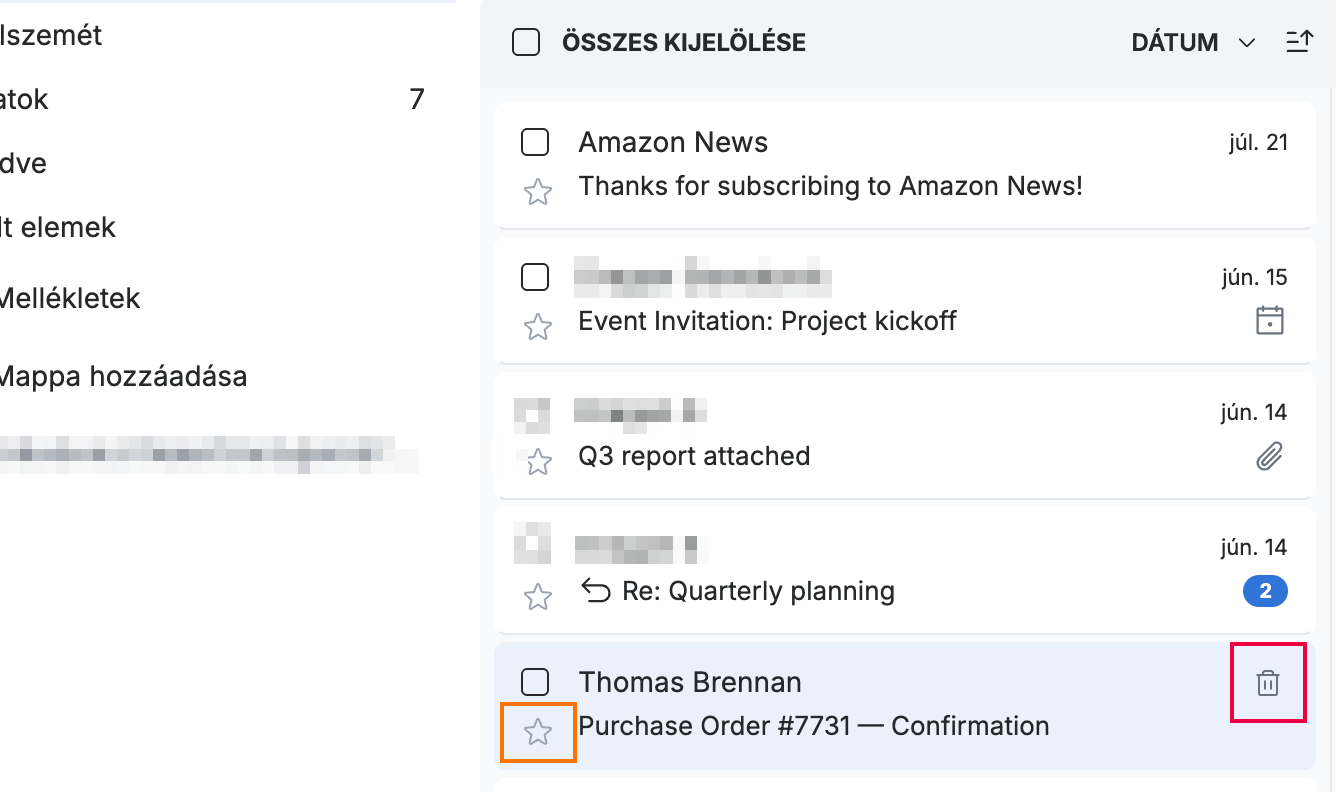The width and height of the screenshot is (1336, 792).
Task: Star the Purchase Order #7731 email
Action: [x=538, y=733]
